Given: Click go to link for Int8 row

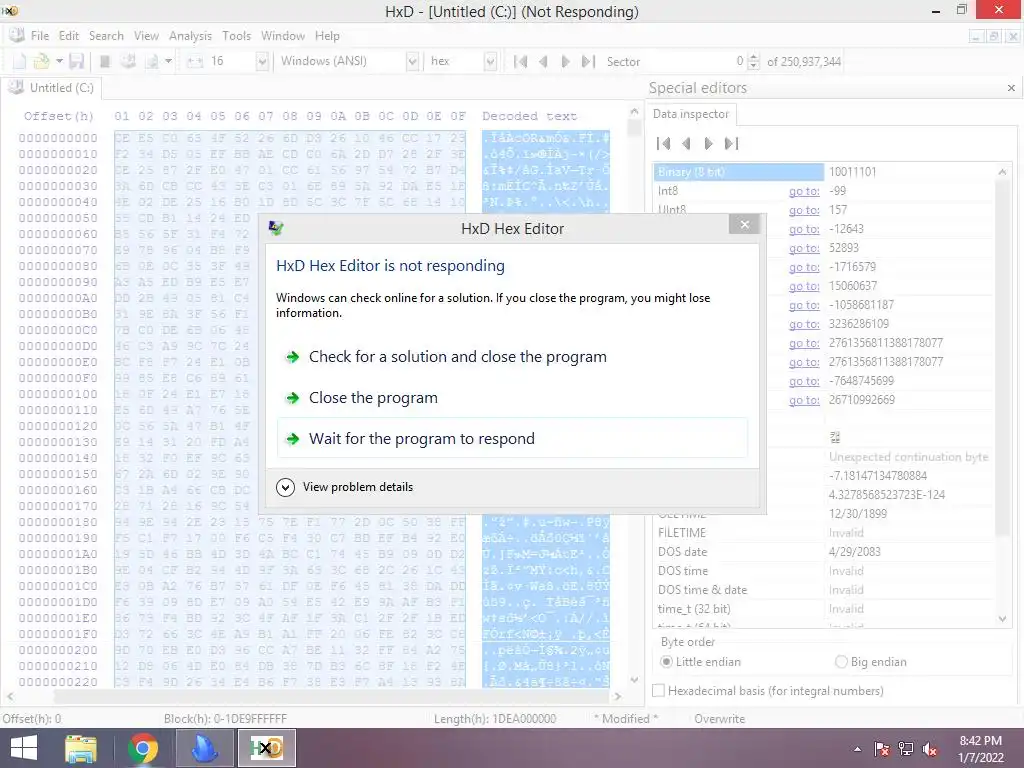Looking at the screenshot, I should 804,191.
